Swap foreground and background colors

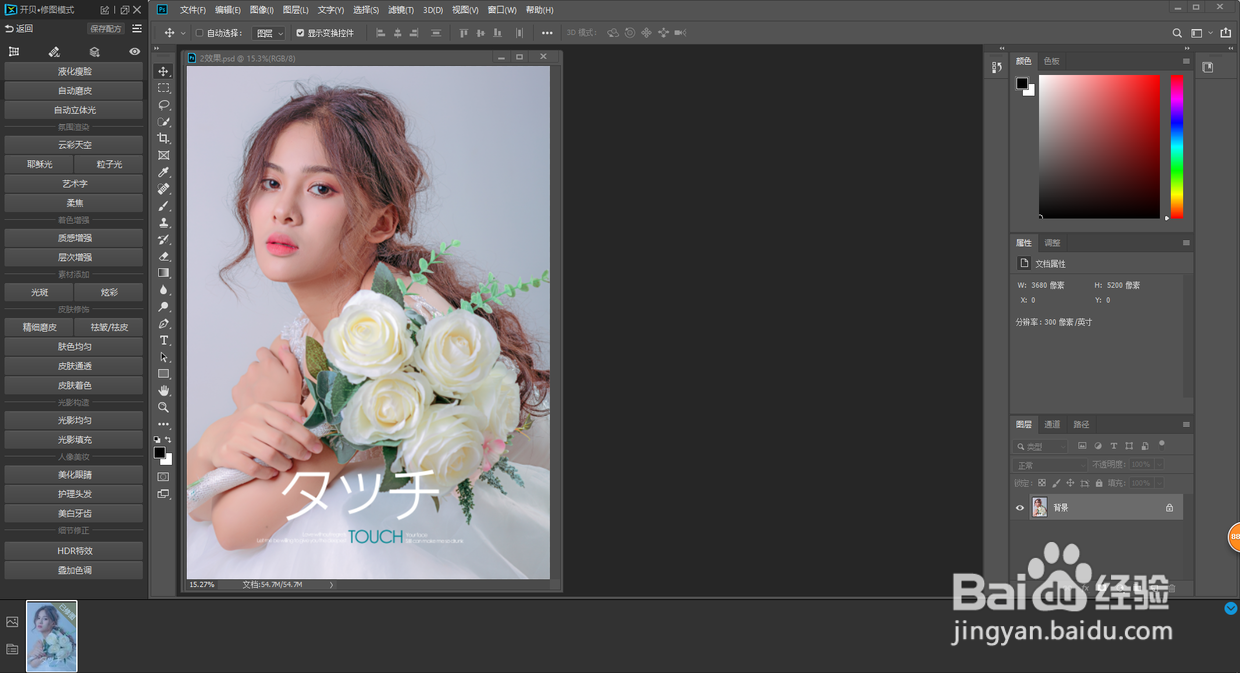[x=168, y=440]
